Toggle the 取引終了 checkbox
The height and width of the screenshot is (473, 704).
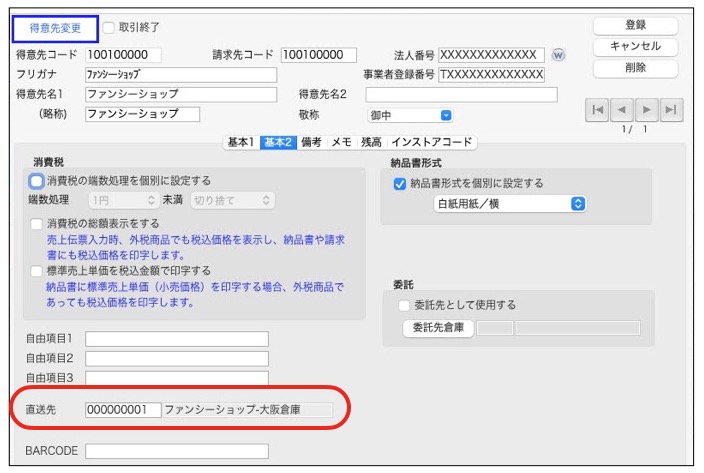coord(108,27)
